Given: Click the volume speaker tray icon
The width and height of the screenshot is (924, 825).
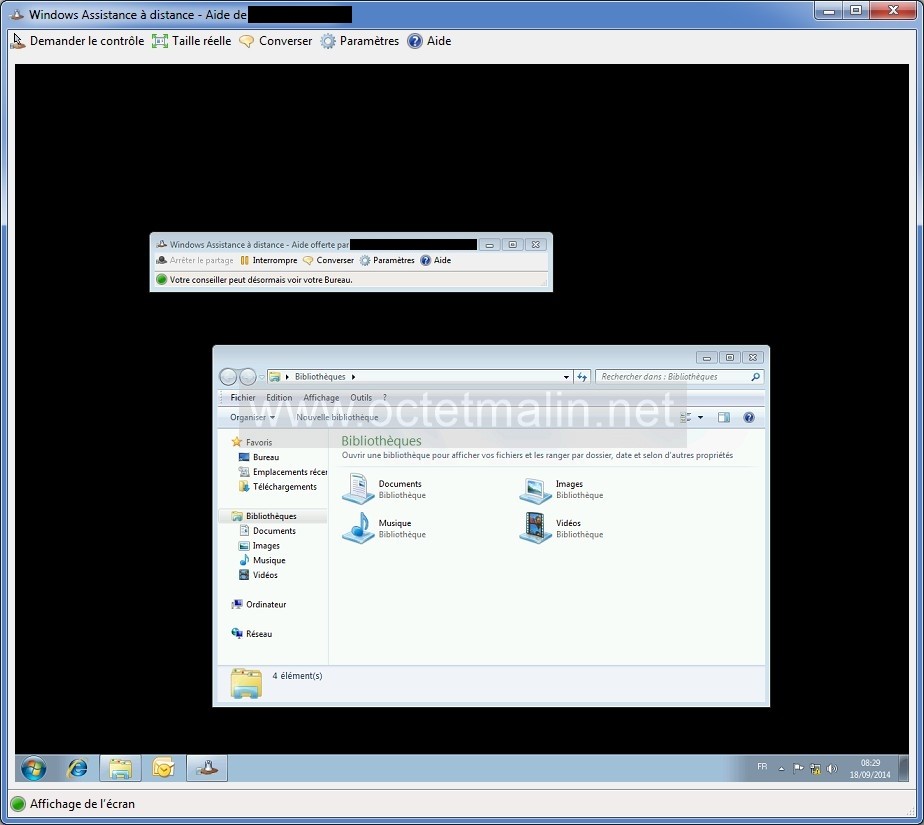Looking at the screenshot, I should pyautogui.click(x=832, y=768).
